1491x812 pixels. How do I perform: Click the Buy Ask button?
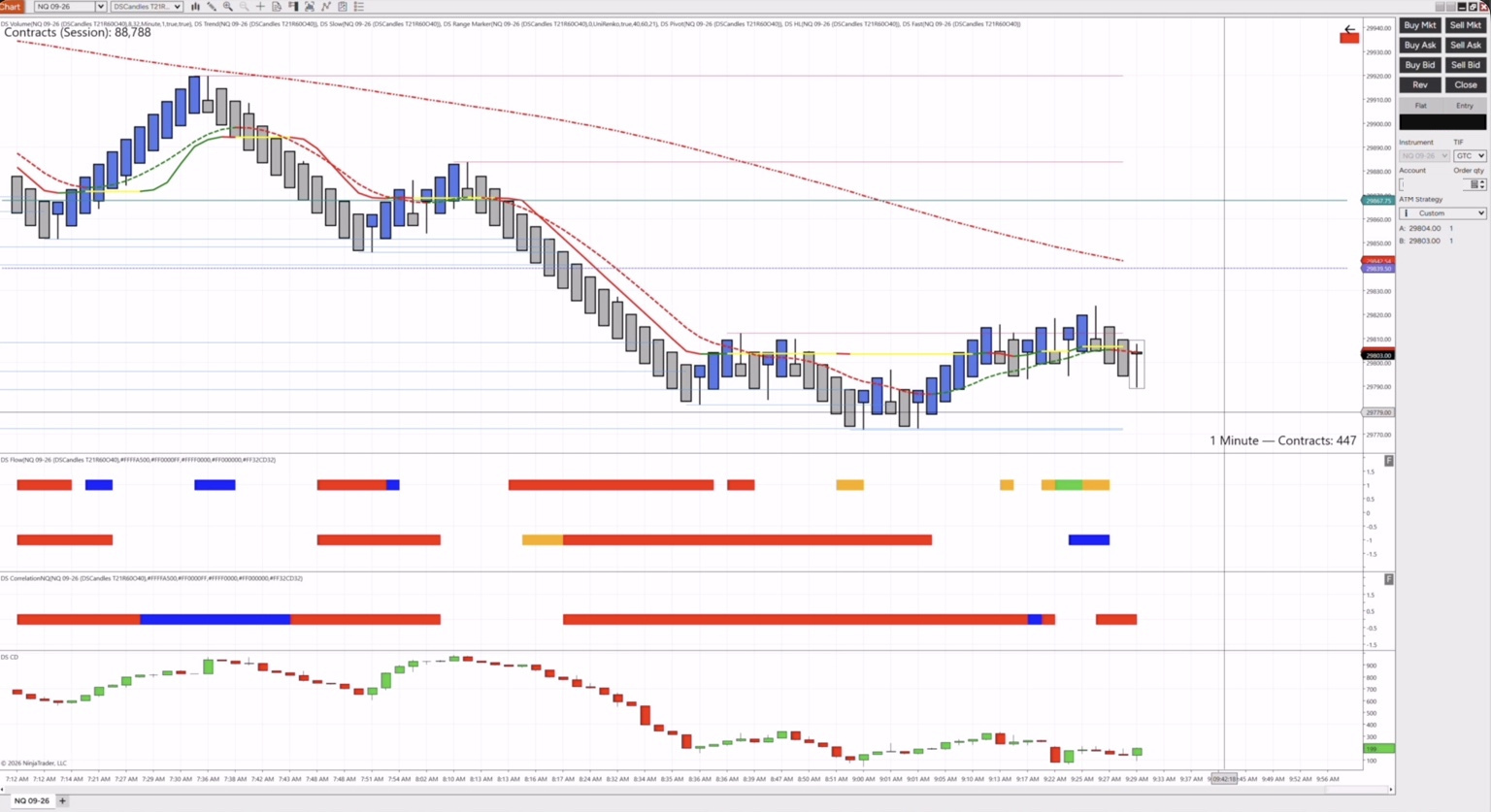tap(1420, 46)
